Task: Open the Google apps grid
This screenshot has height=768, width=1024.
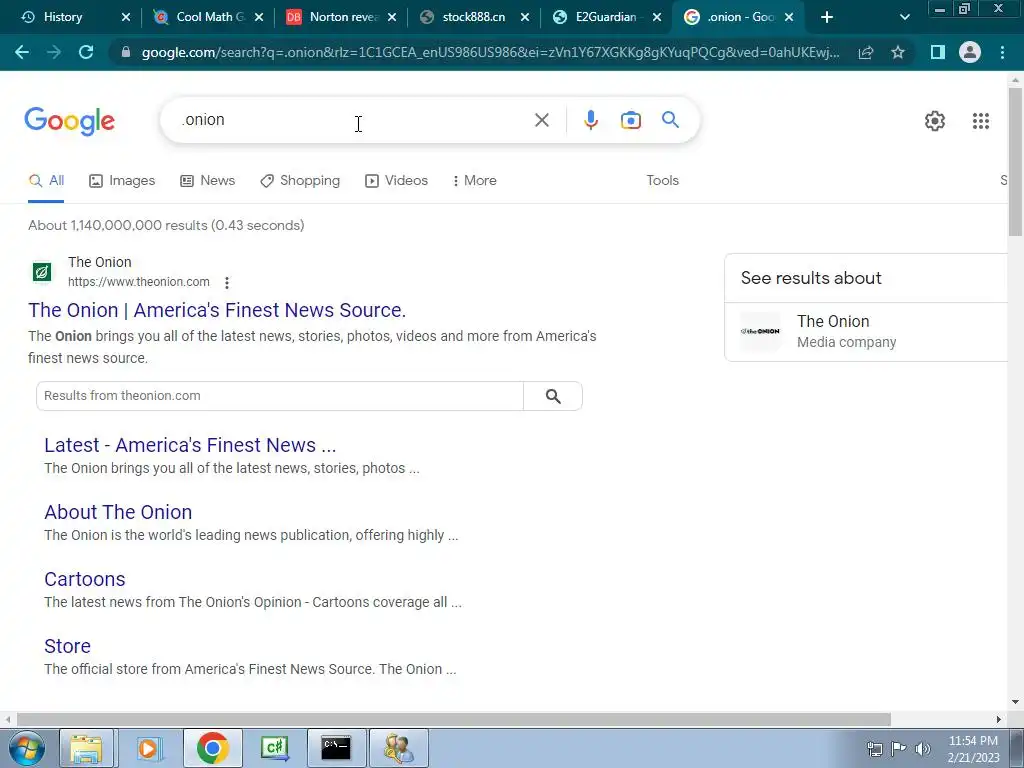Action: point(980,121)
